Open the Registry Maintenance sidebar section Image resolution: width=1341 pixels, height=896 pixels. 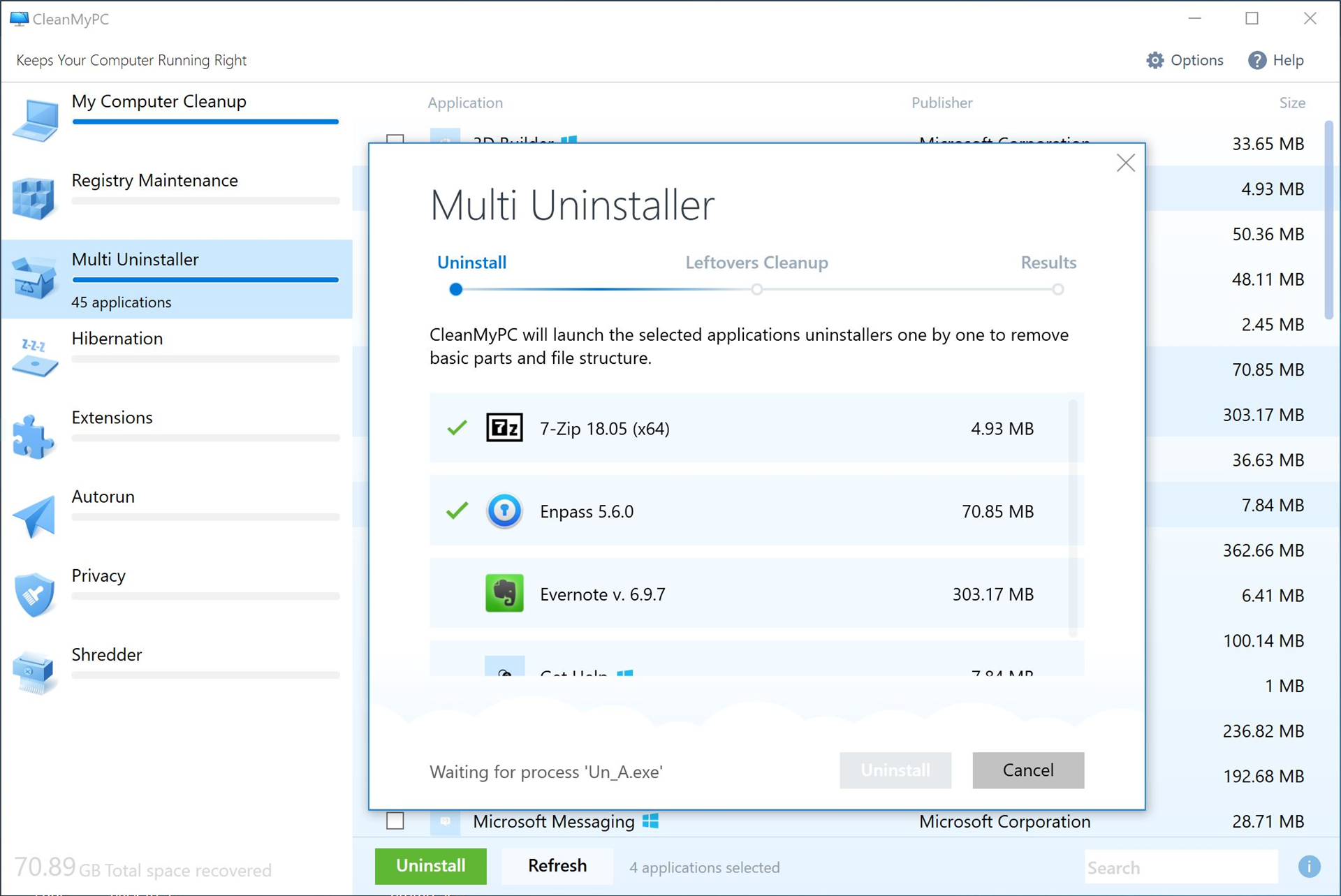[177, 200]
